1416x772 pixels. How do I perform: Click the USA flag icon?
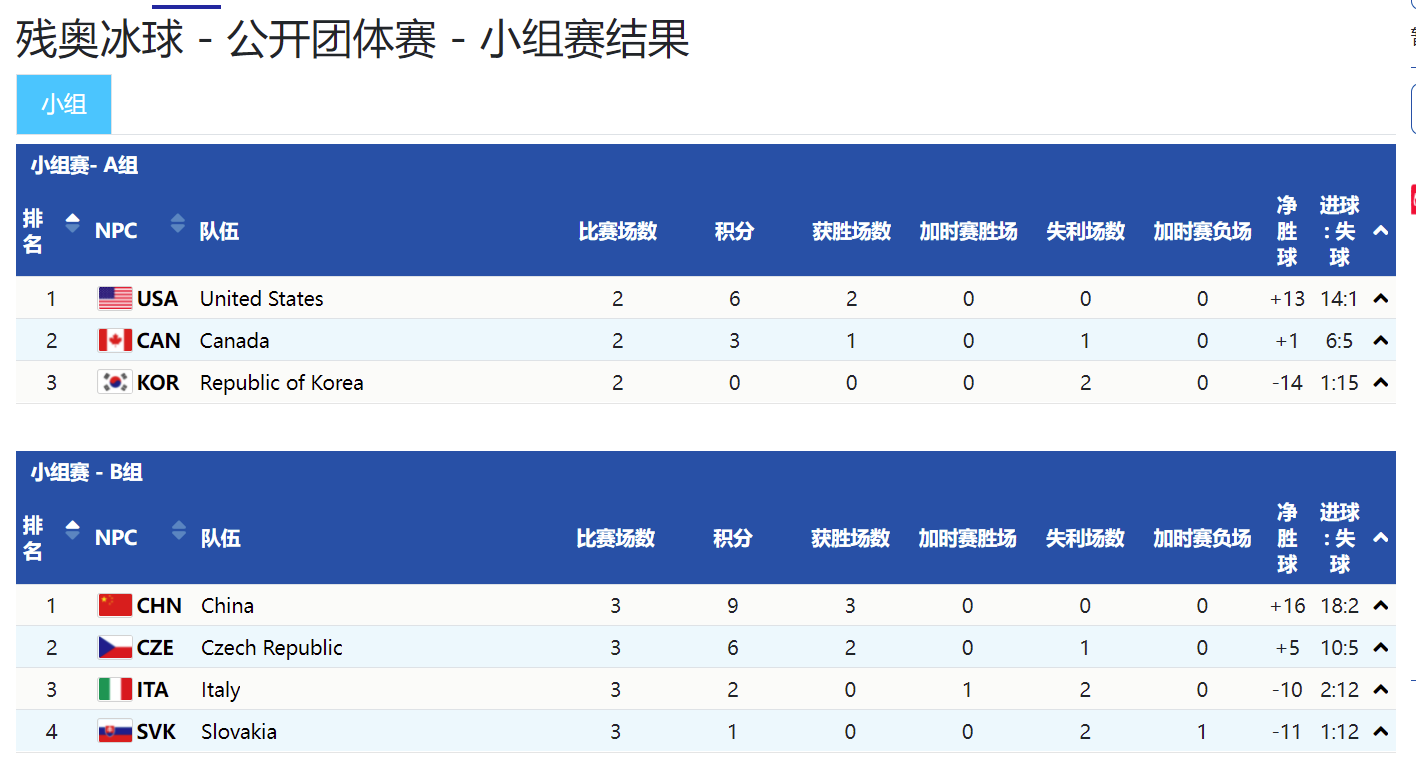[115, 298]
